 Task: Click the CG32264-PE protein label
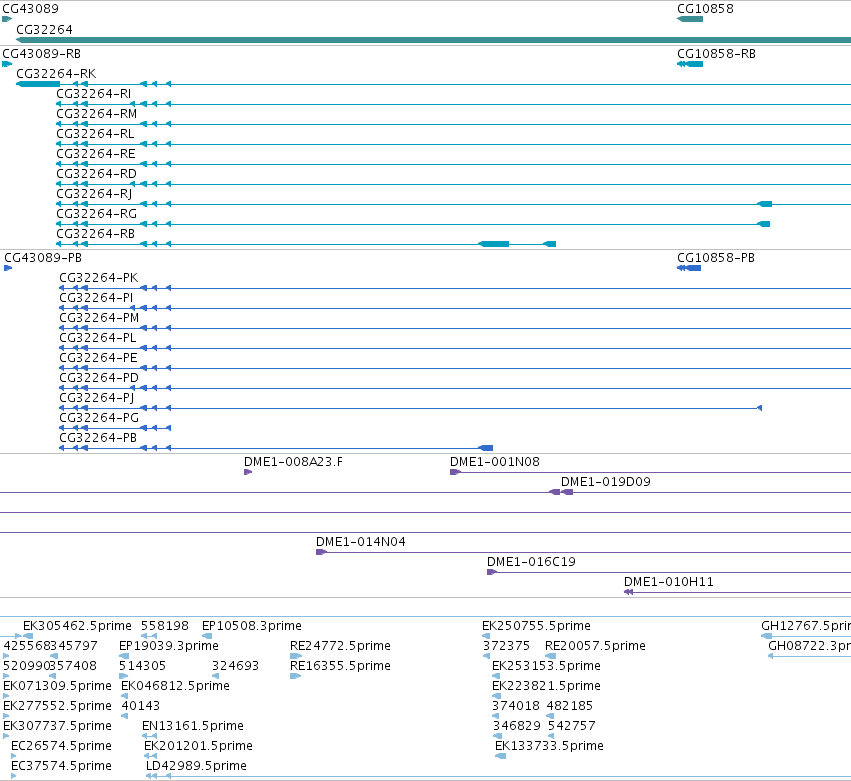click(x=98, y=358)
